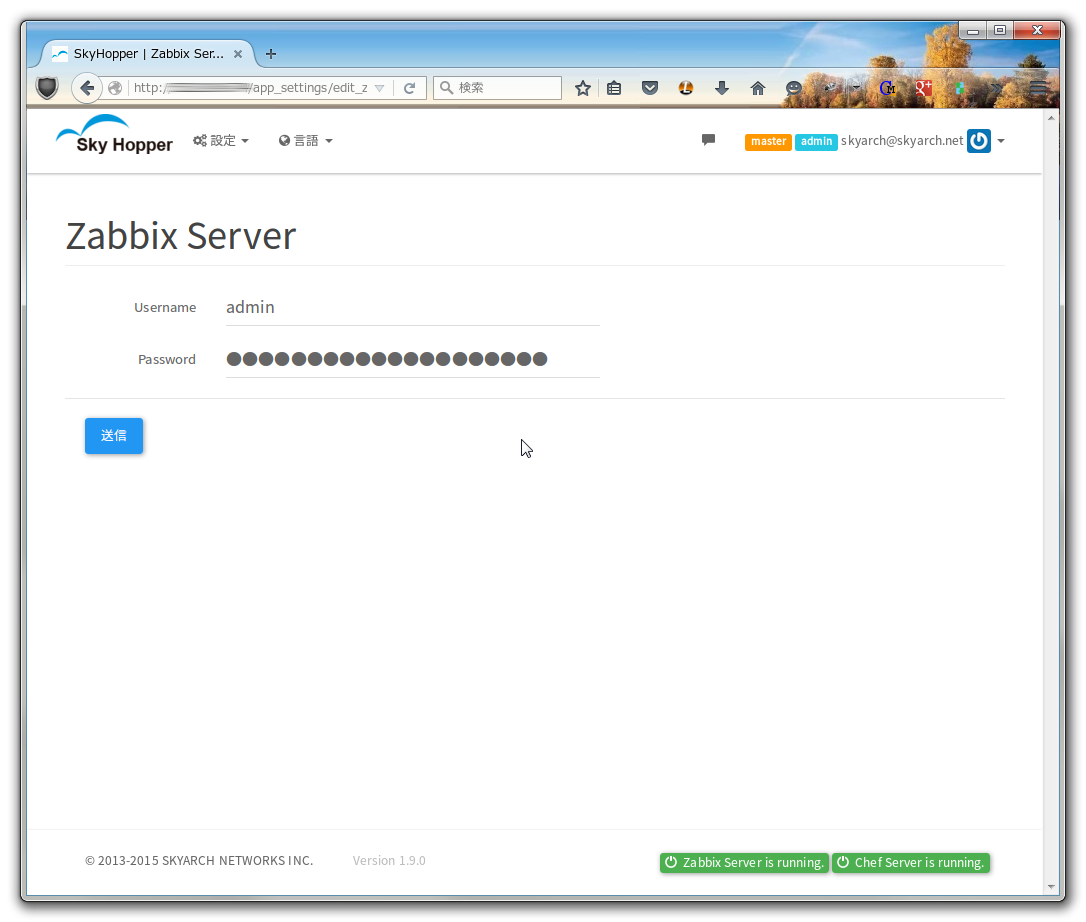1086x922 pixels.
Task: Click the blue admin badge
Action: 817,141
